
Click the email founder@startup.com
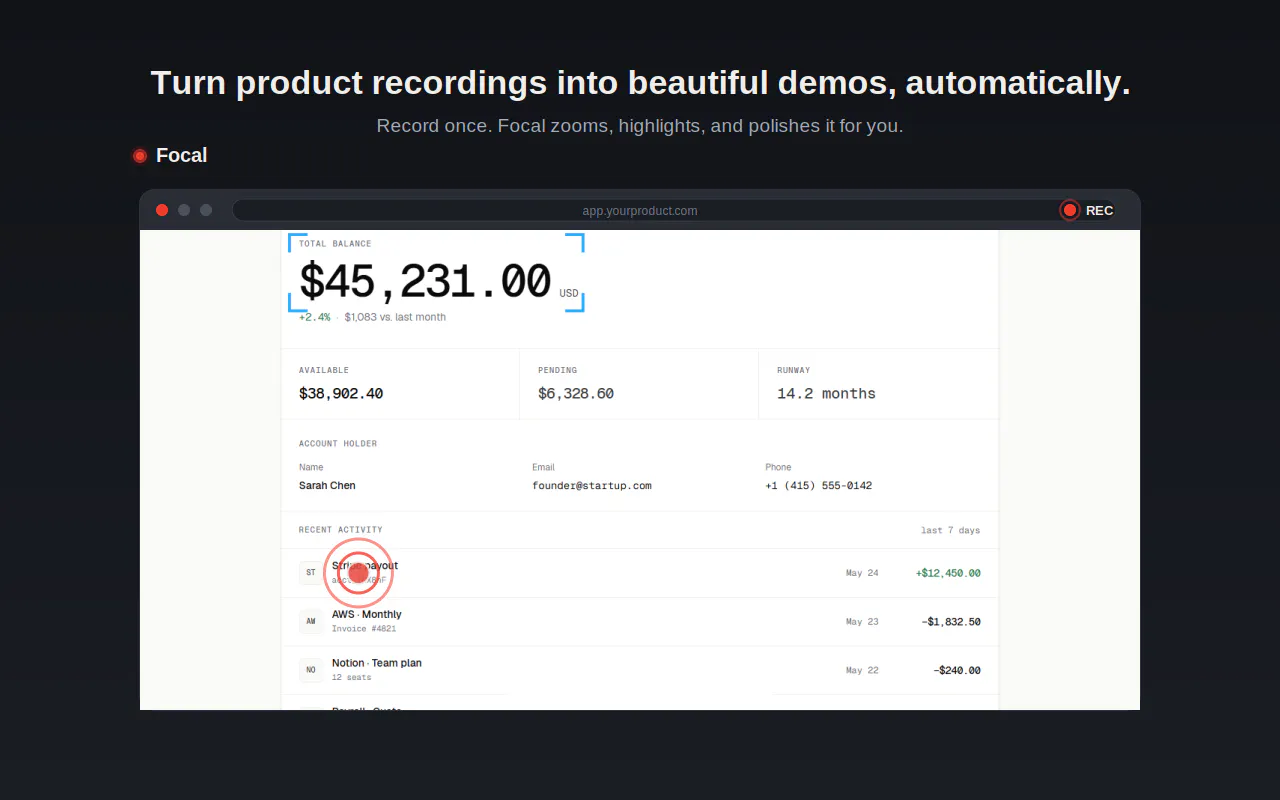pos(592,486)
